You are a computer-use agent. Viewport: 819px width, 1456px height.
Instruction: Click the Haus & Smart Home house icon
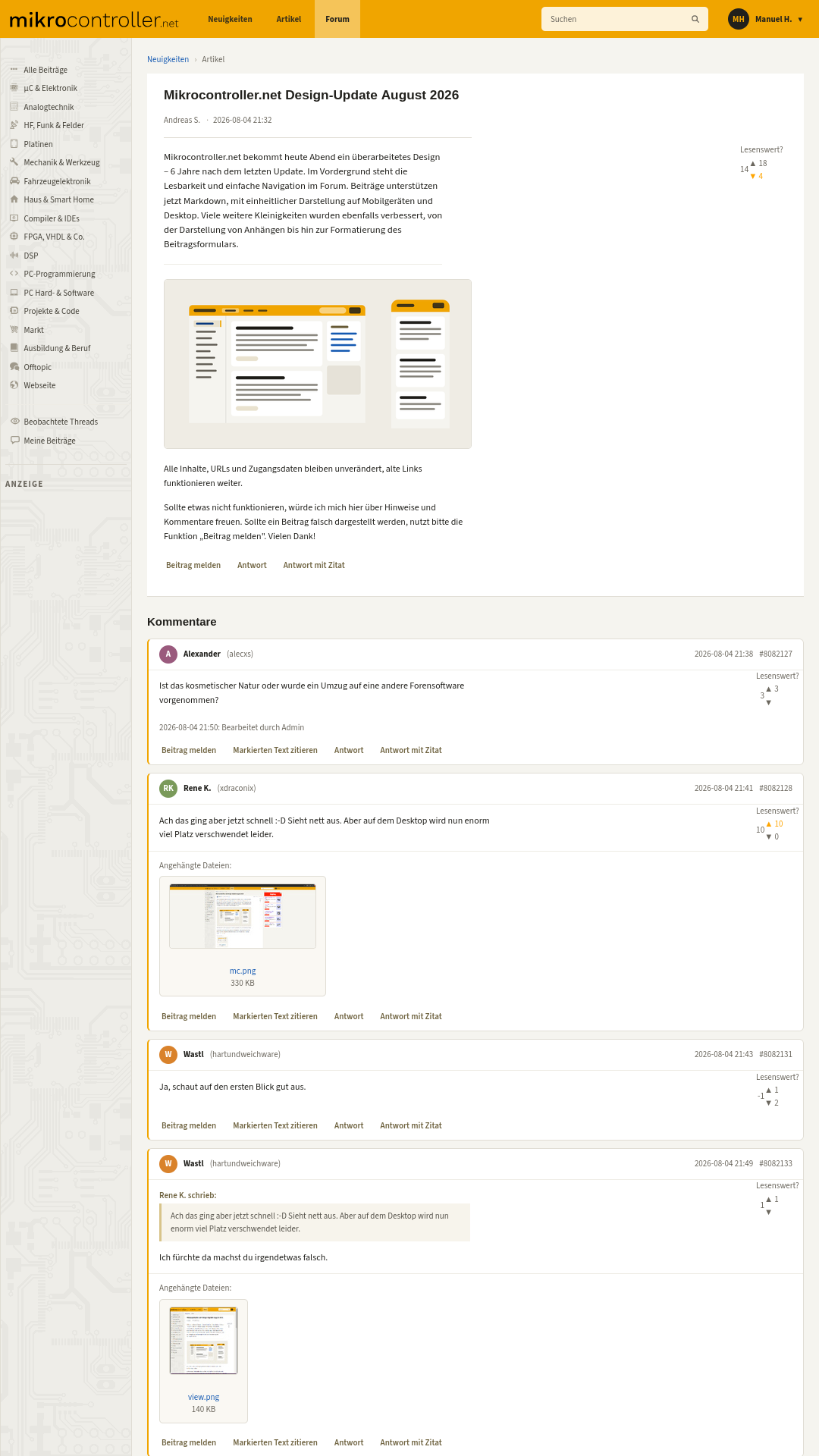click(x=14, y=199)
